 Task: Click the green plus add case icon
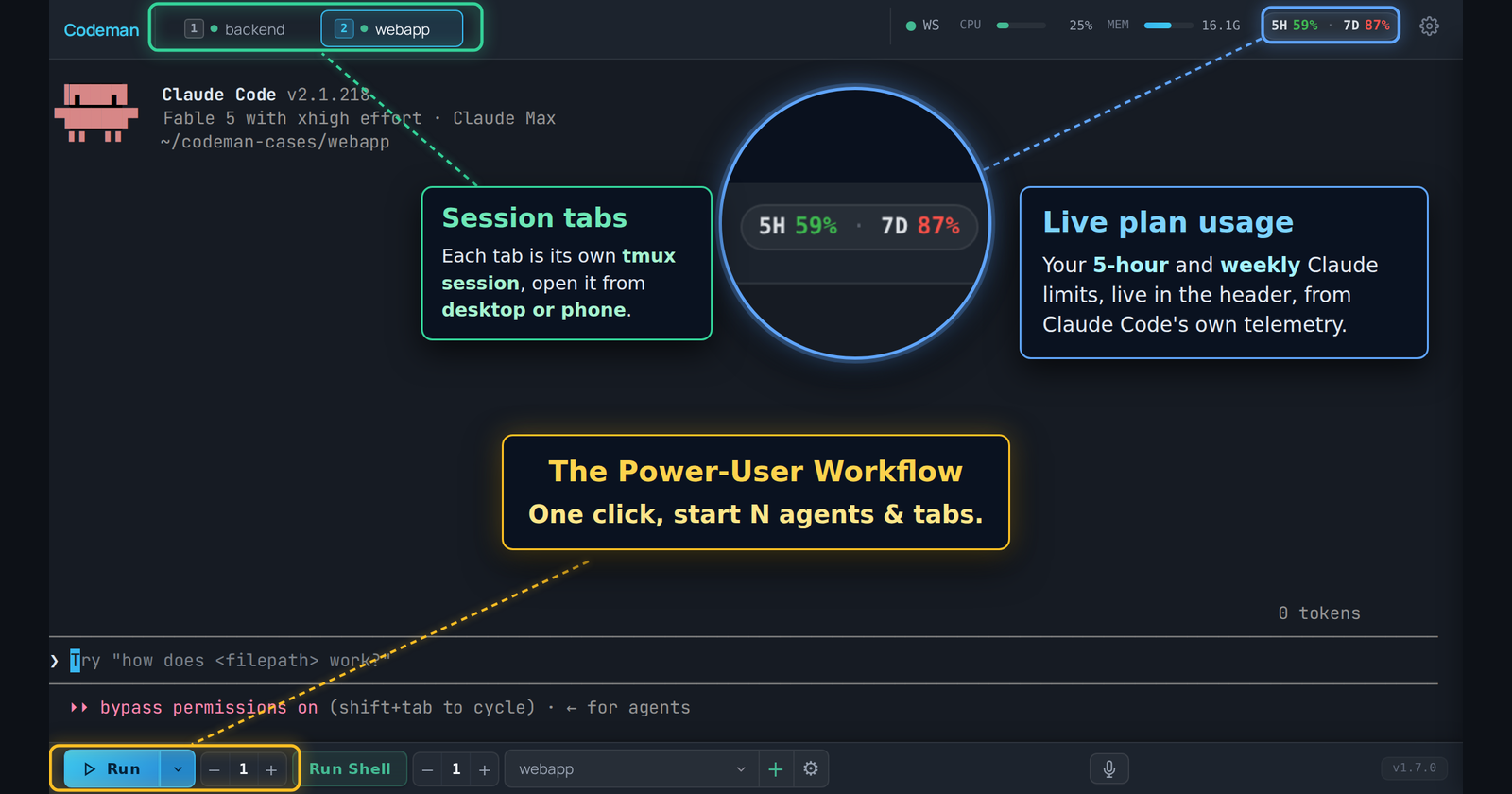[x=776, y=769]
